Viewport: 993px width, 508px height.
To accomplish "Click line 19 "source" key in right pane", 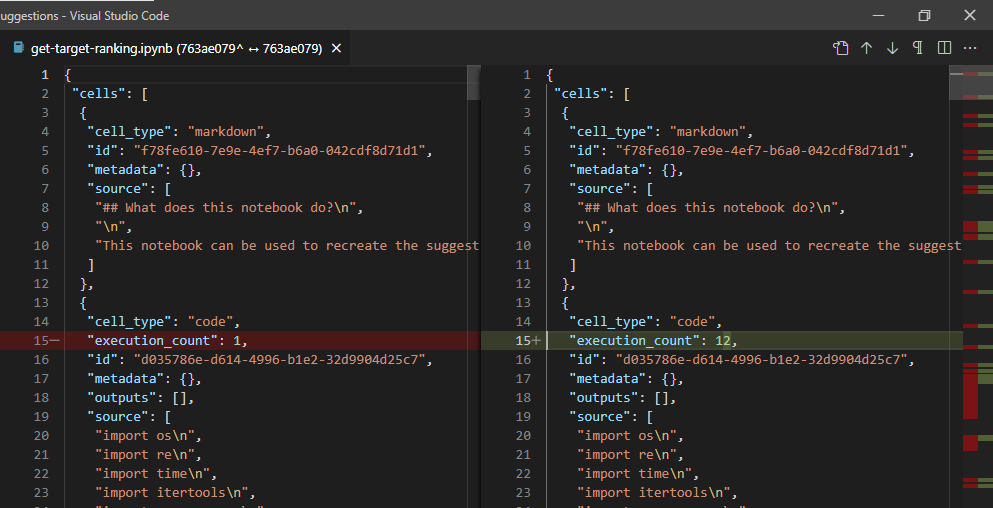I will point(599,417).
